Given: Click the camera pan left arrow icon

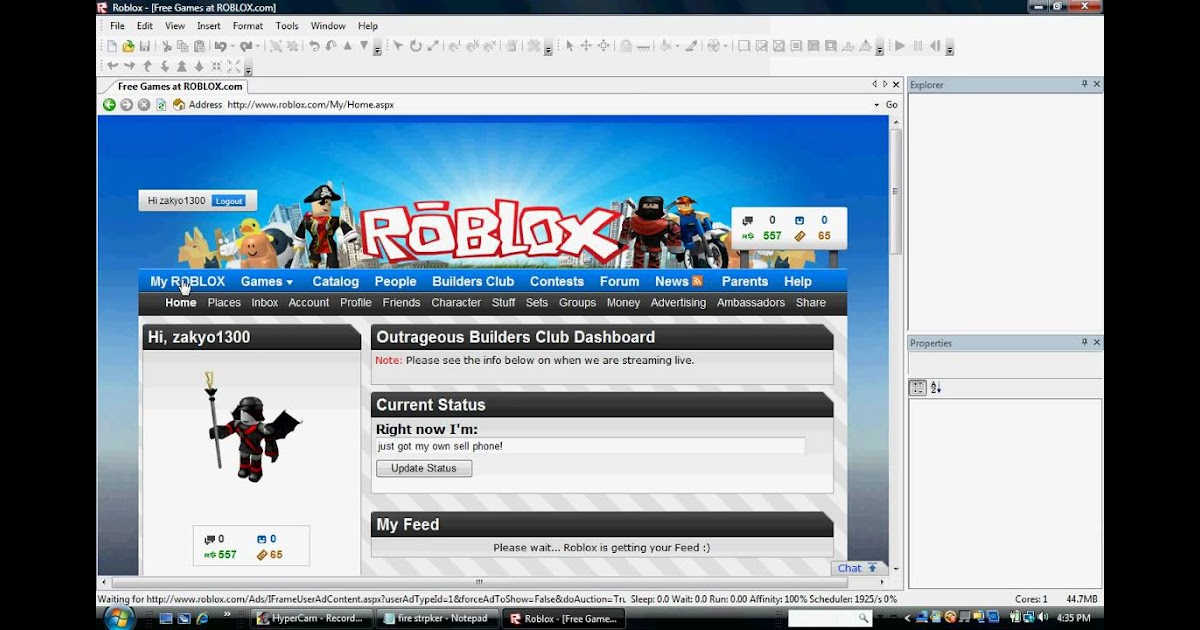Looking at the screenshot, I should pyautogui.click(x=112, y=66).
